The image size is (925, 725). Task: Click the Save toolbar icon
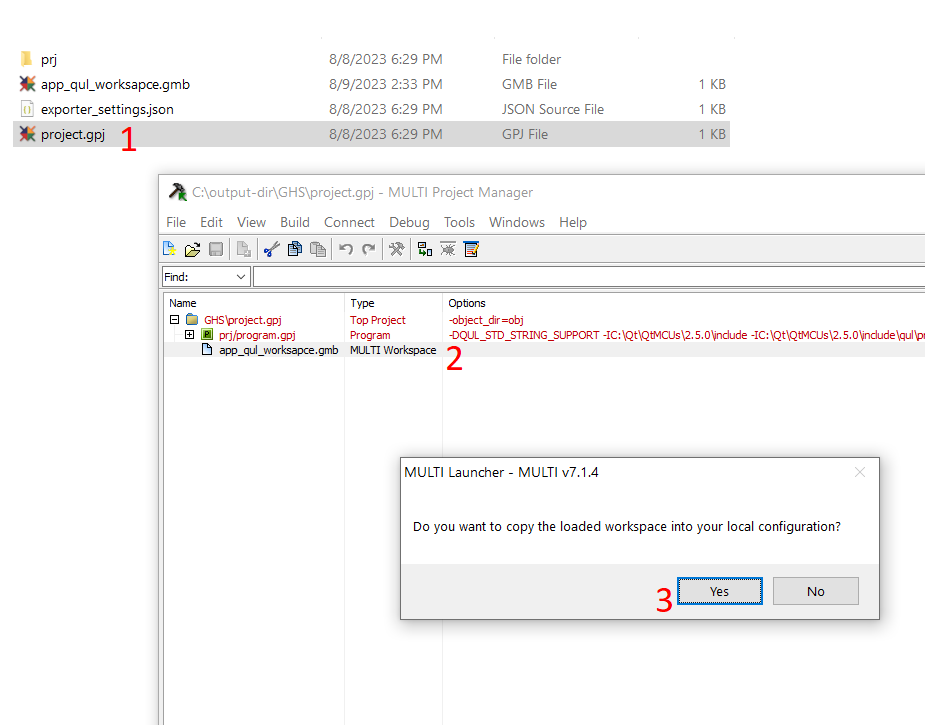pyautogui.click(x=216, y=248)
